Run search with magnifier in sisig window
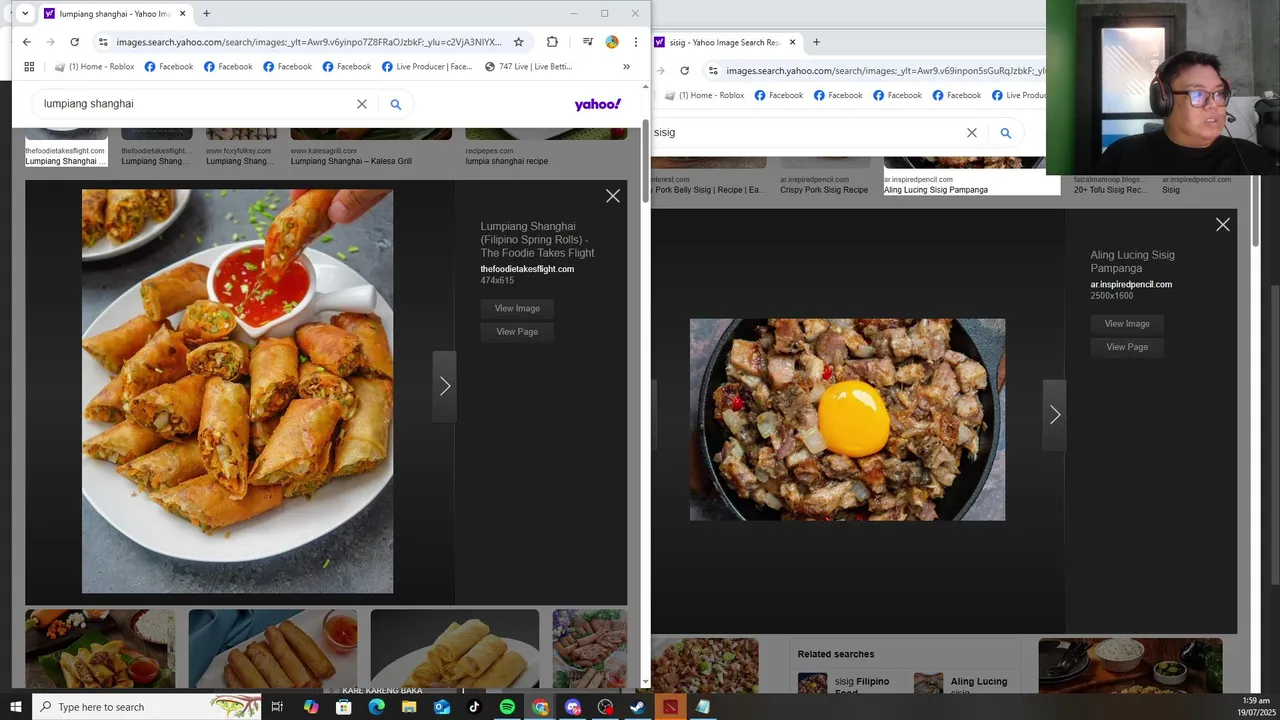The image size is (1280, 720). pyautogui.click(x=1006, y=133)
